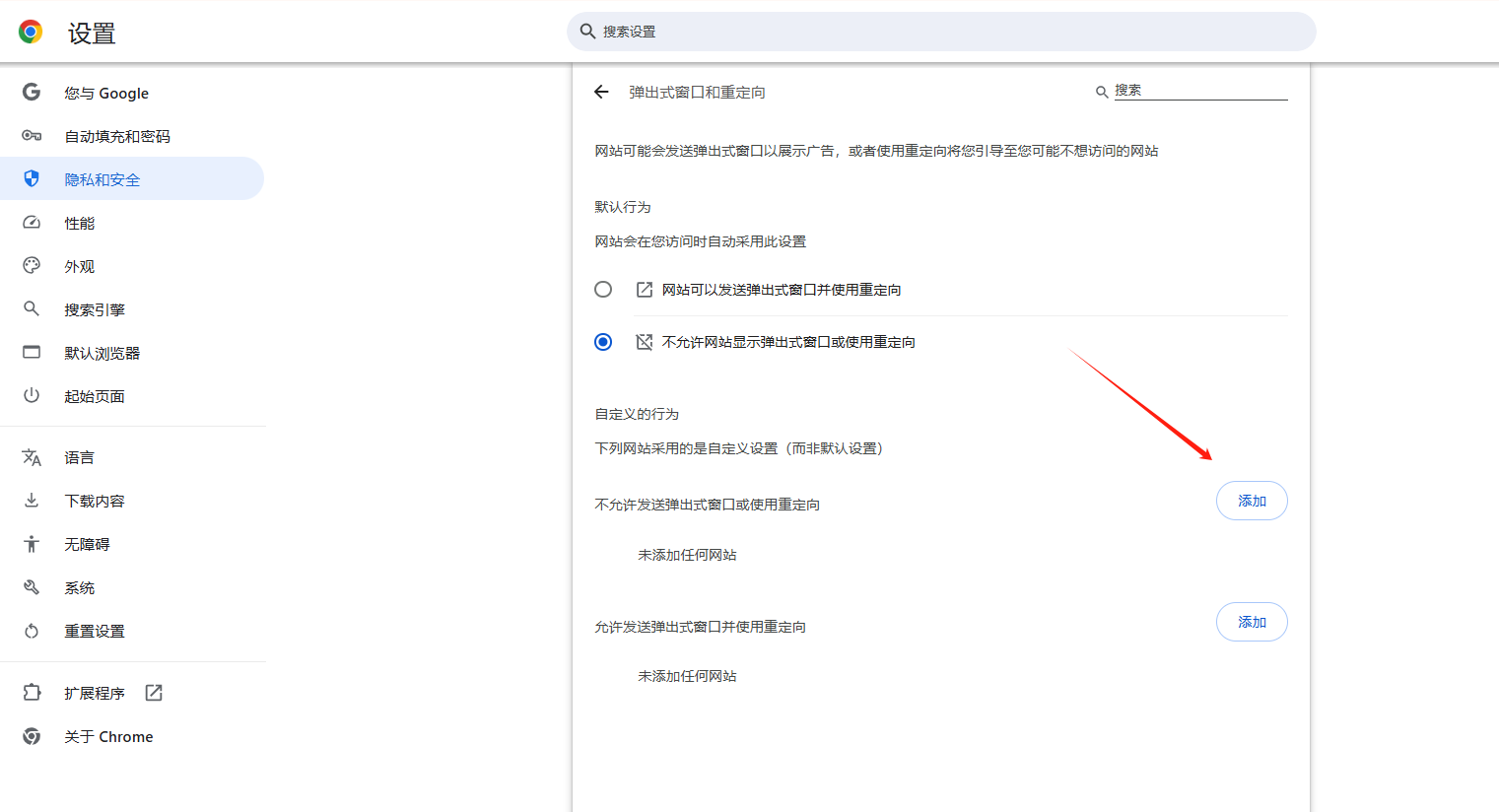Click the 默认行为 heading
1499x812 pixels.
[623, 207]
